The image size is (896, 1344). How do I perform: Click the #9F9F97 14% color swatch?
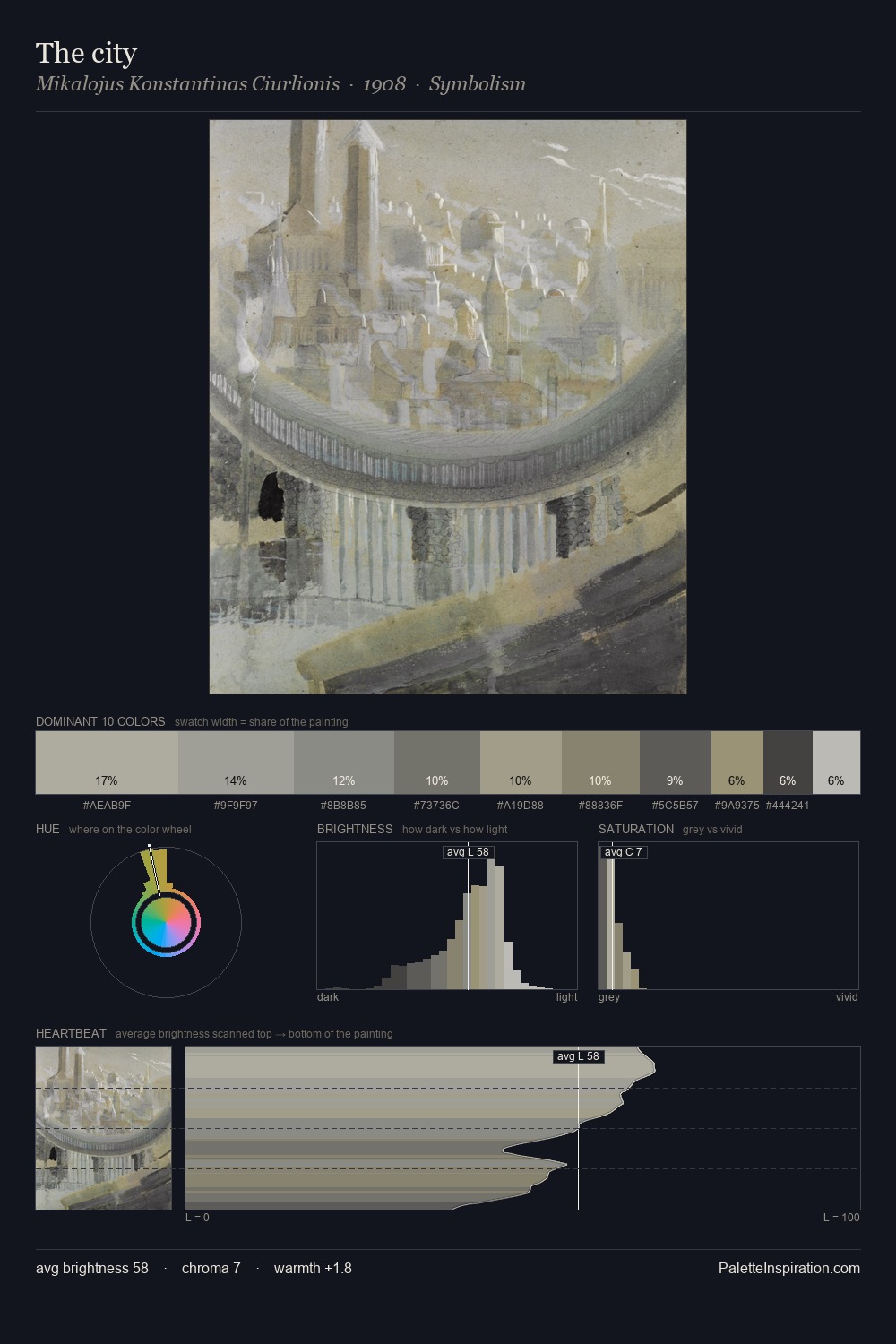(x=236, y=762)
